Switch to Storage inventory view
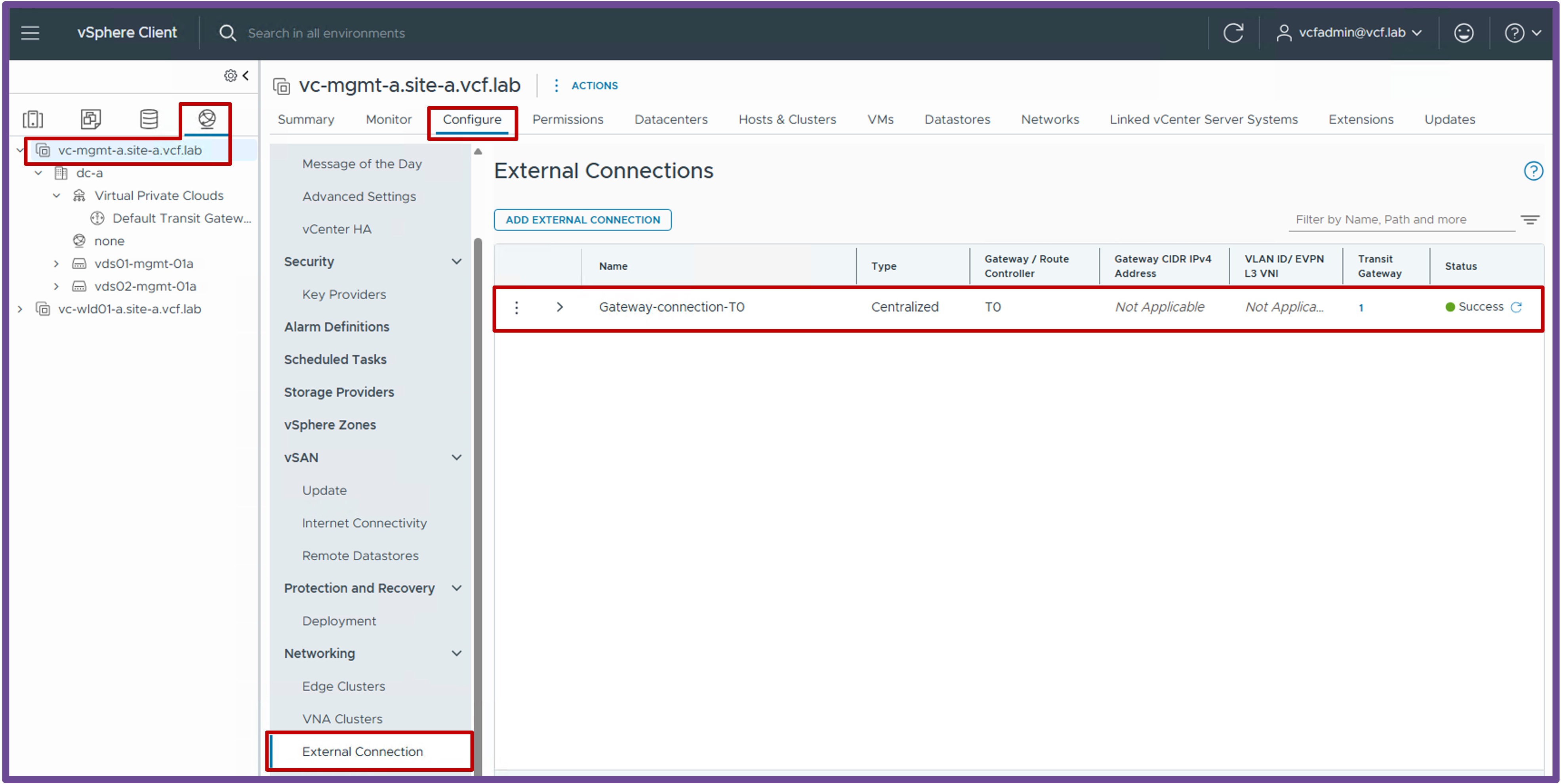 point(149,119)
